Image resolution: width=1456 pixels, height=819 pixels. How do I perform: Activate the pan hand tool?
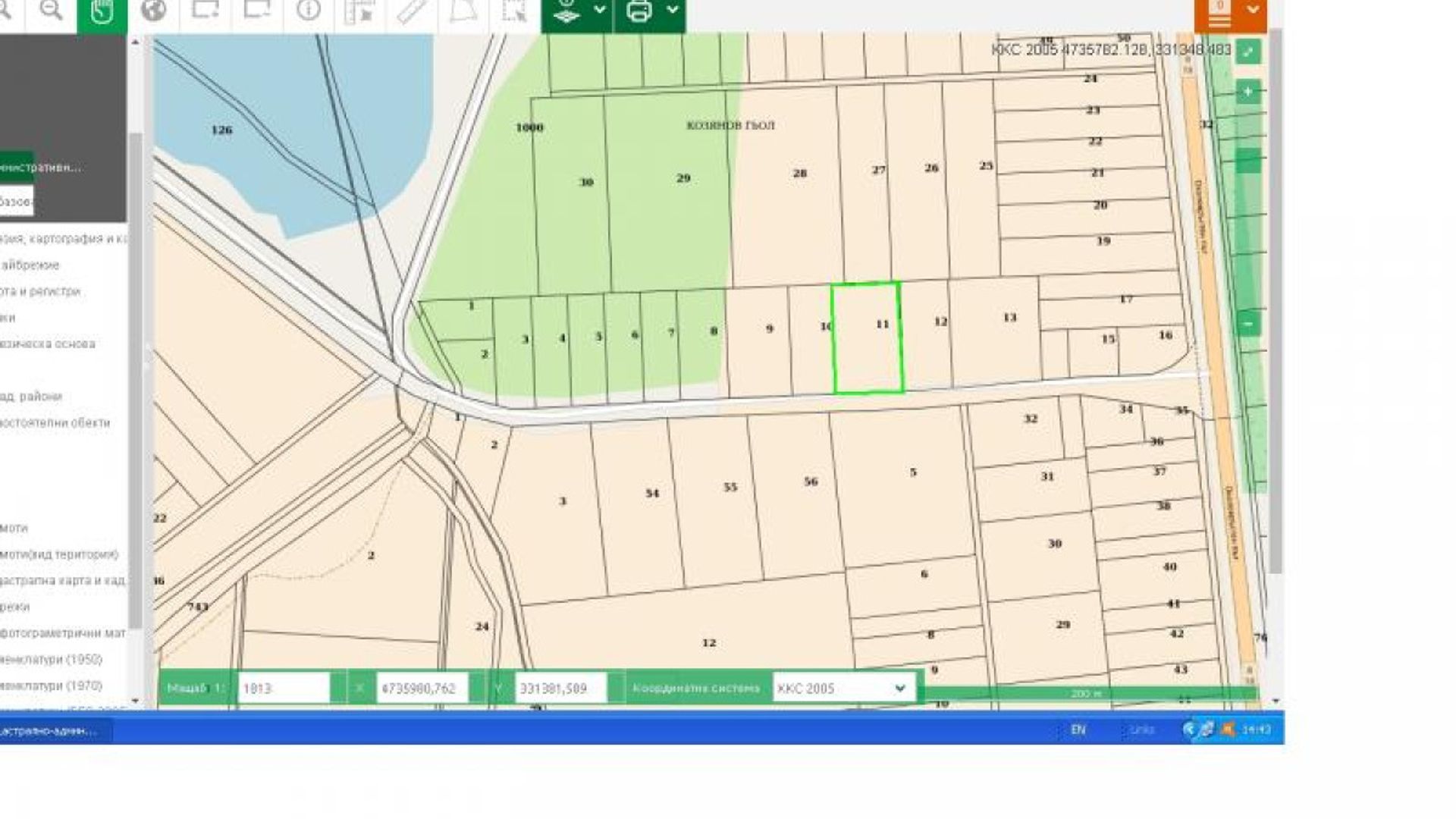[x=102, y=12]
